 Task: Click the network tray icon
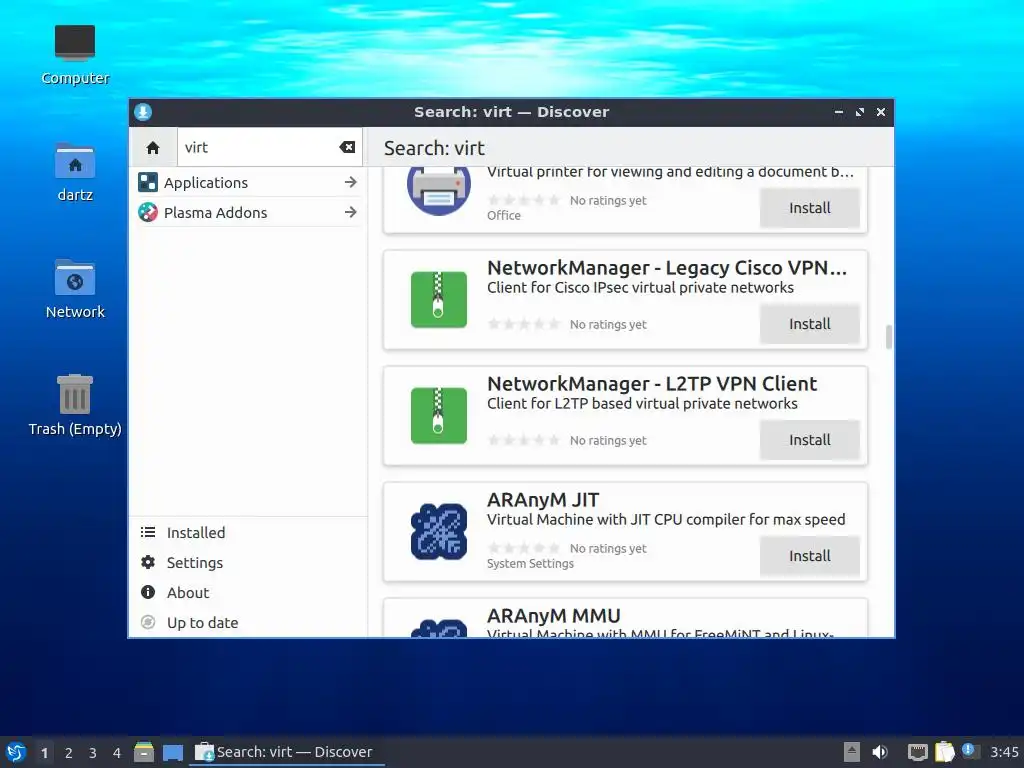918,752
